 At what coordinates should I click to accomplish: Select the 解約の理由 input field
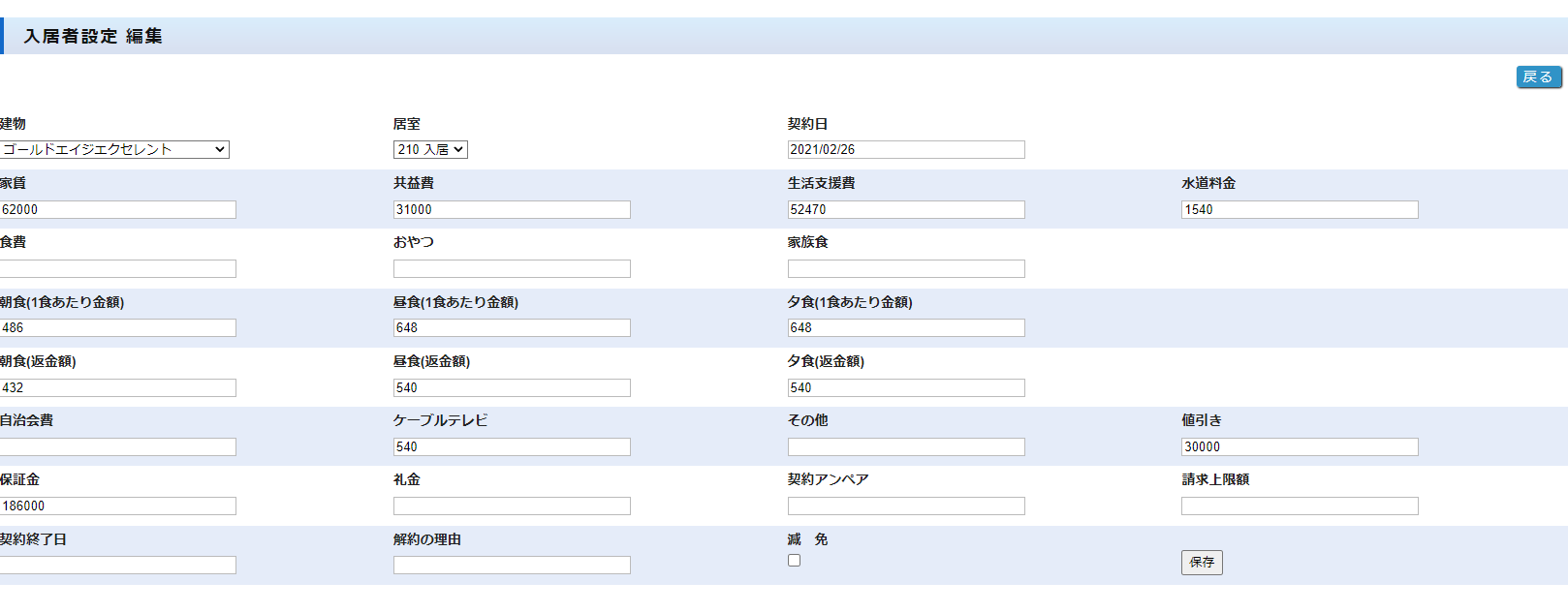(x=512, y=565)
